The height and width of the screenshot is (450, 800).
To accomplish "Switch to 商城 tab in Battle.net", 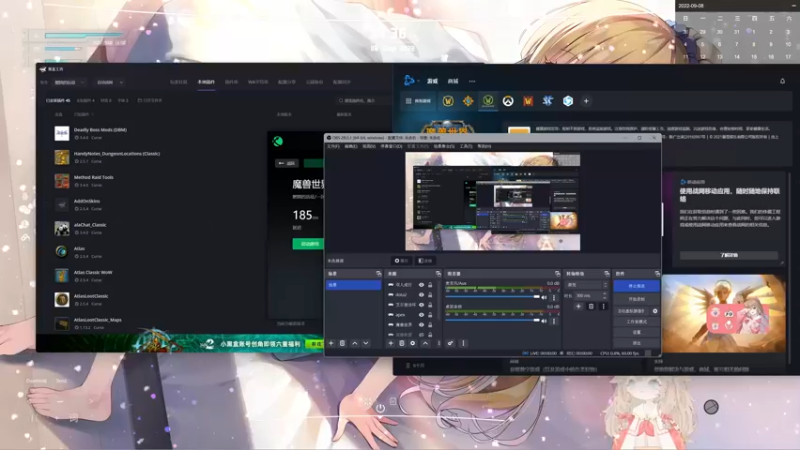I will (453, 81).
